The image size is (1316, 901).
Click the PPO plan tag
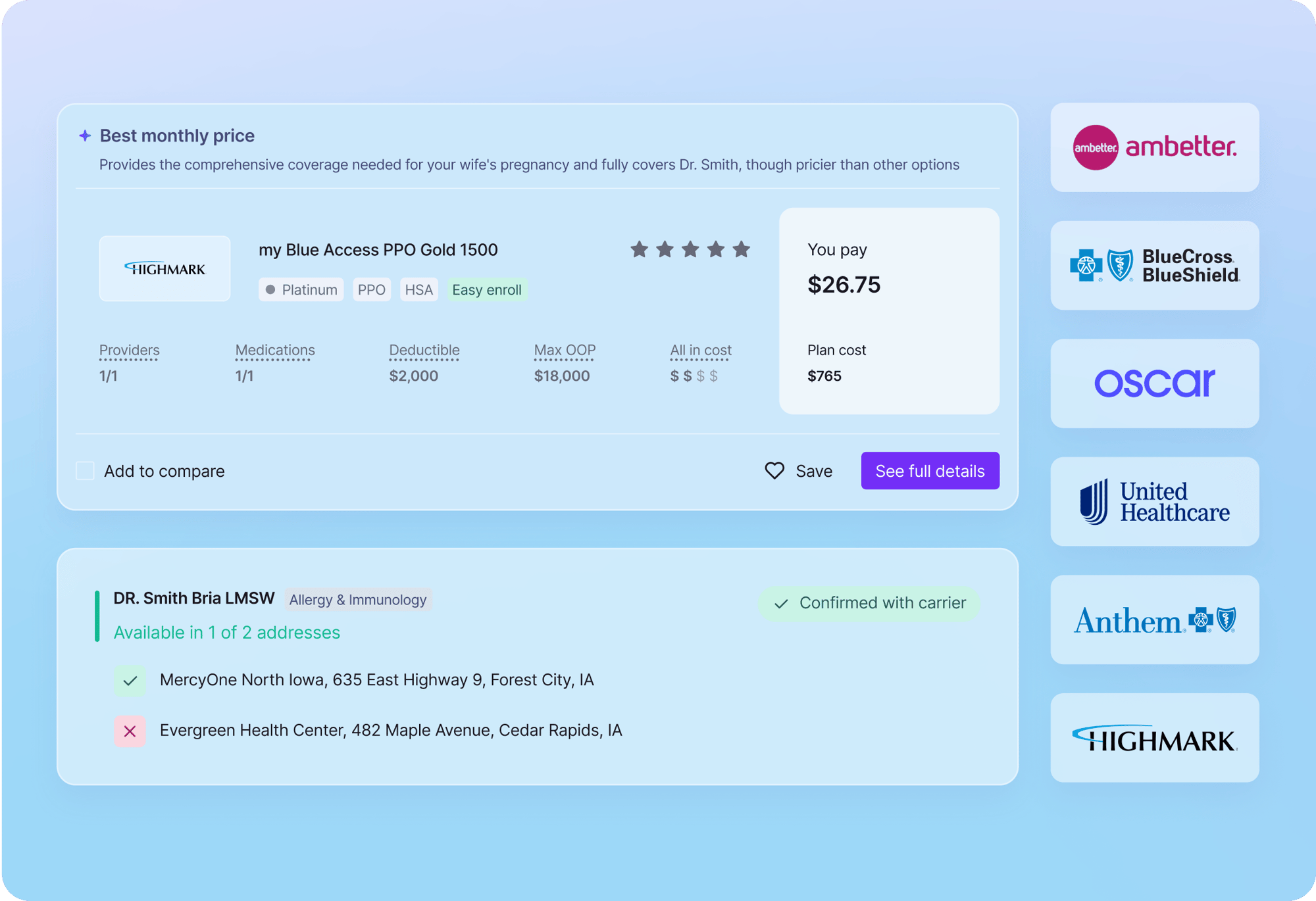(372, 290)
